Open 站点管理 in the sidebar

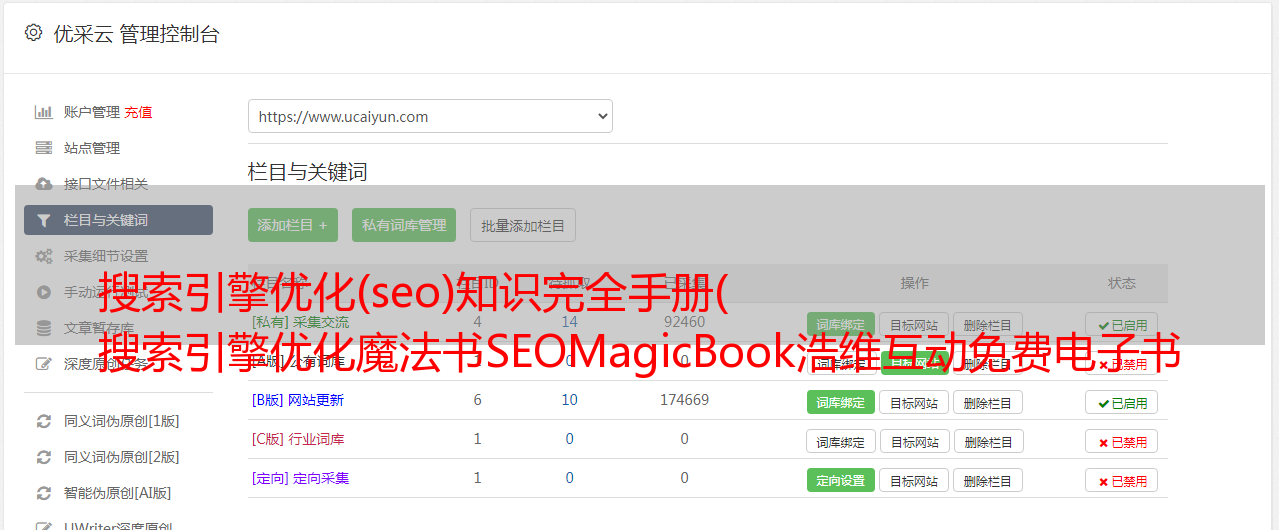point(92,148)
